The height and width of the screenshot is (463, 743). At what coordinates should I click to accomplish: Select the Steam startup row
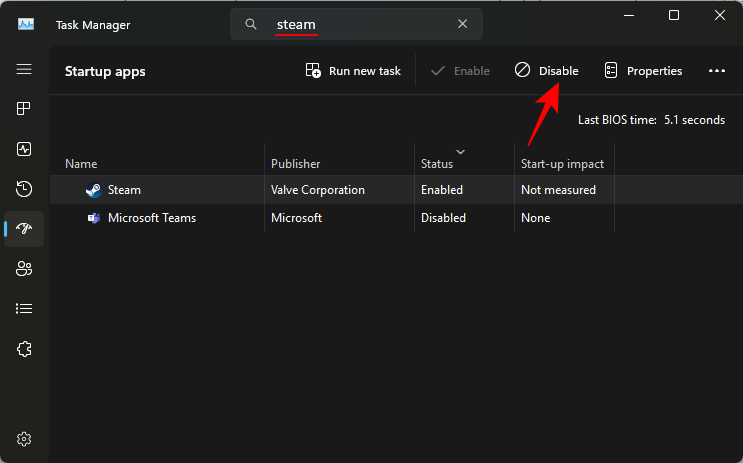(x=396, y=190)
